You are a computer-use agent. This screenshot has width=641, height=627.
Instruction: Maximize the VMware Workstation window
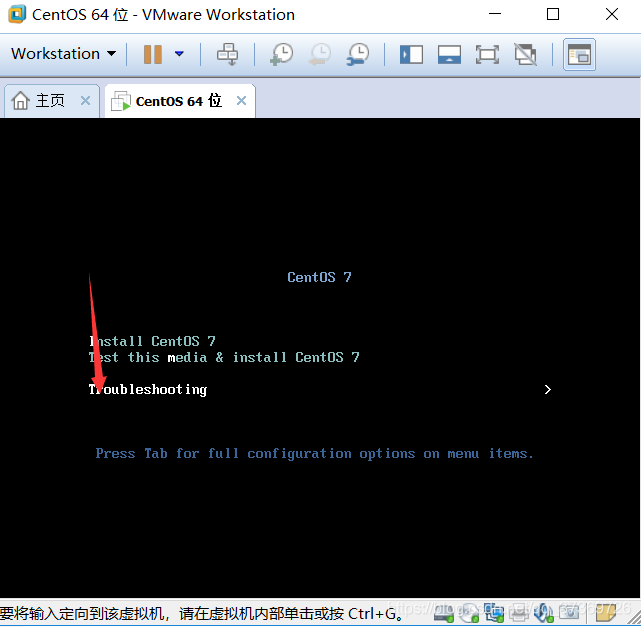click(553, 14)
